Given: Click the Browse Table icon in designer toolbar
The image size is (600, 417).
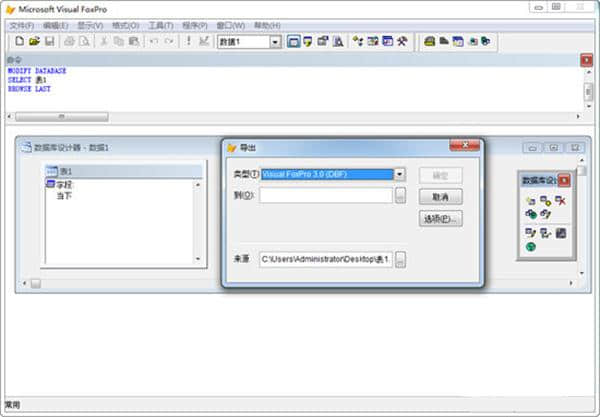Looking at the screenshot, I should (x=546, y=233).
